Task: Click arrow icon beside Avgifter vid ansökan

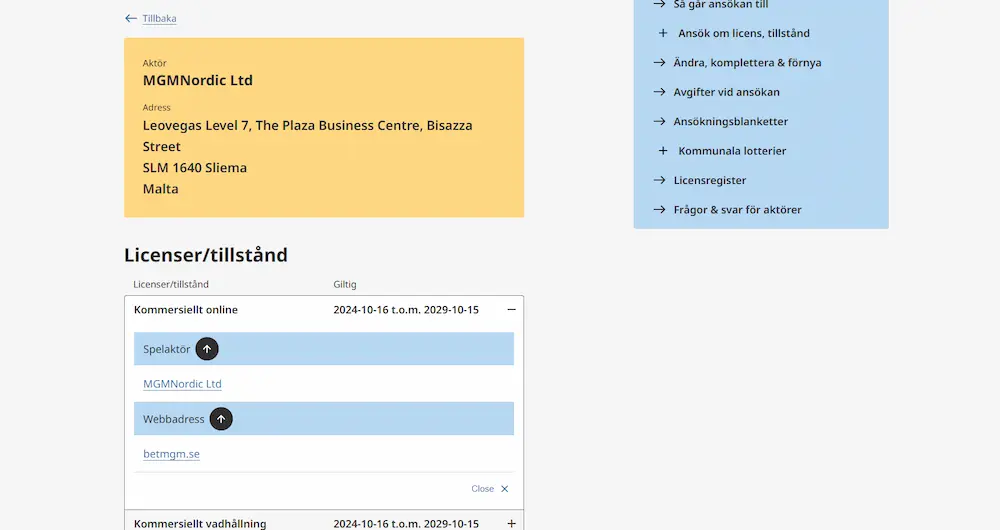Action: pos(659,92)
